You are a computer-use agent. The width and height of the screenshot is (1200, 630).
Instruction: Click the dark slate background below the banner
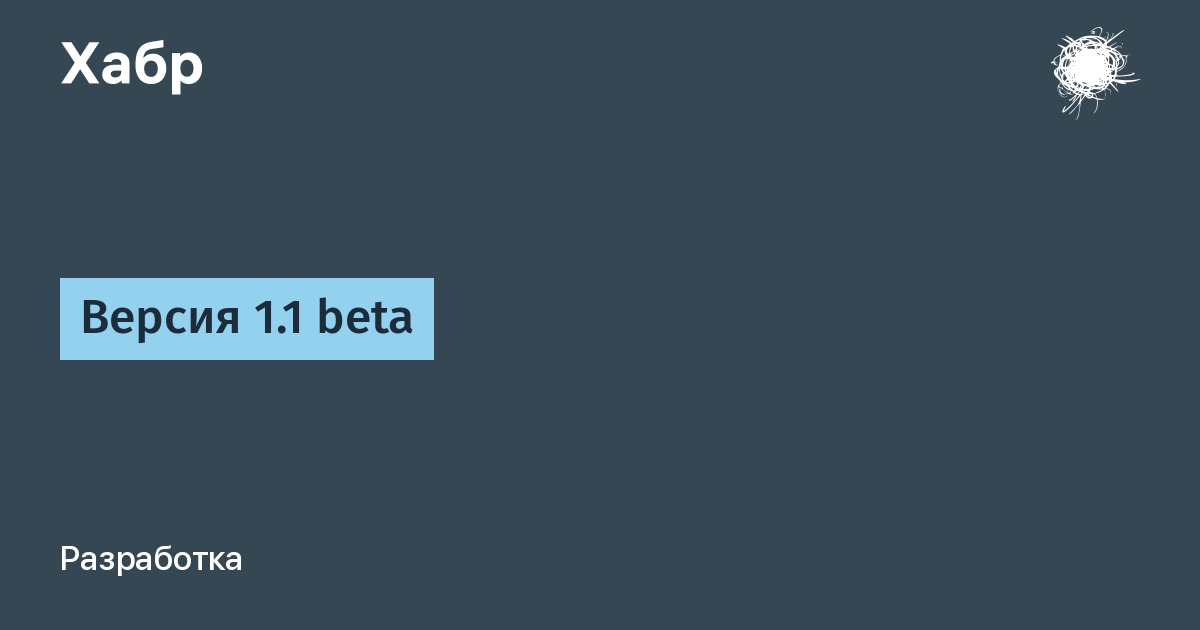click(x=600, y=450)
